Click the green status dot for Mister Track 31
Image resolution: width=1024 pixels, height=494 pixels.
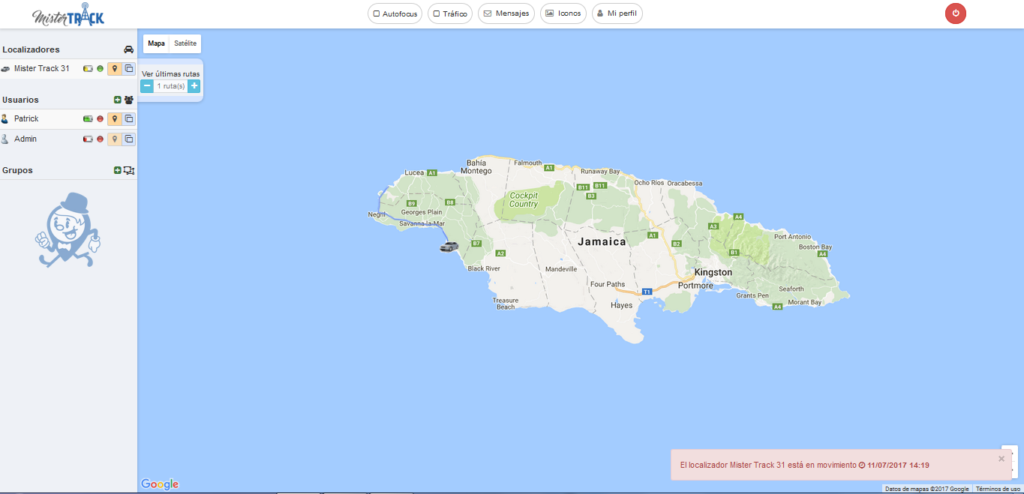[100, 68]
